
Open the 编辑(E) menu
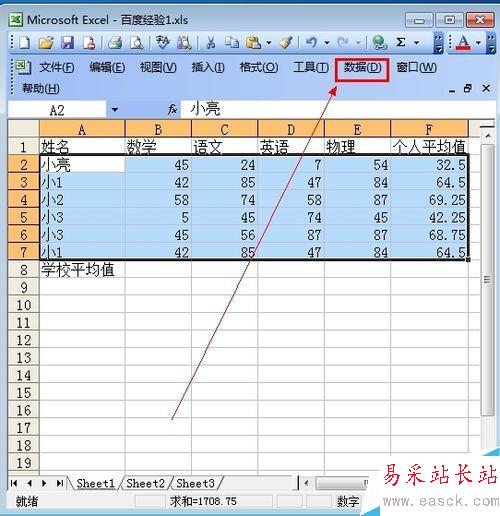[107, 68]
